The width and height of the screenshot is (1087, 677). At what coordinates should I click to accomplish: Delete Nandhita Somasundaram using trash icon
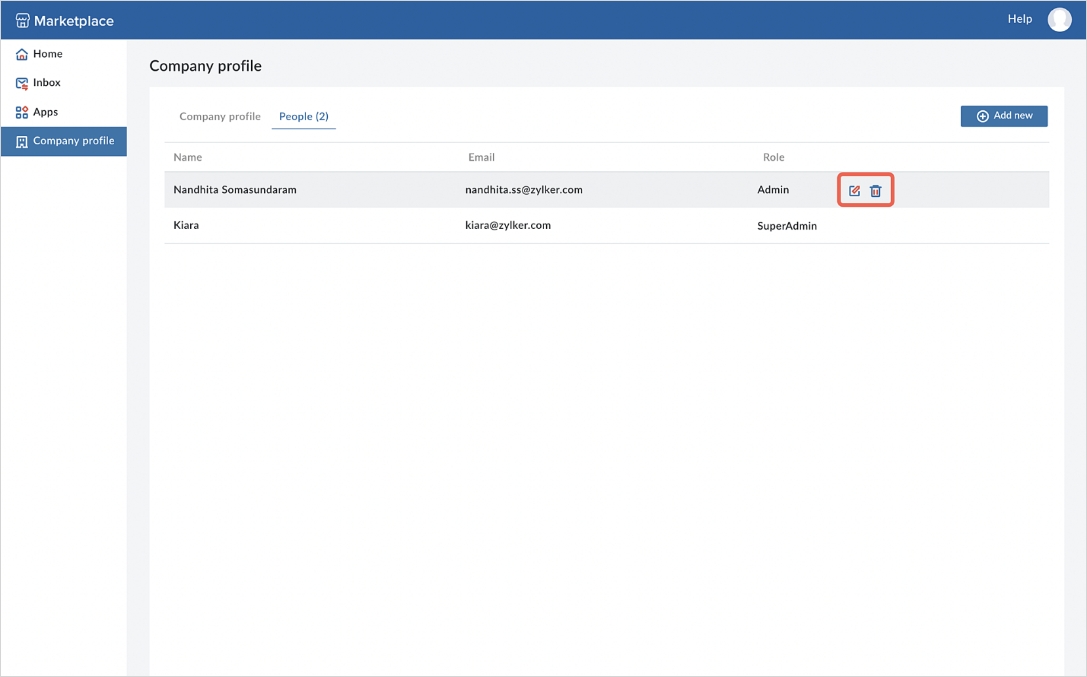pos(876,191)
